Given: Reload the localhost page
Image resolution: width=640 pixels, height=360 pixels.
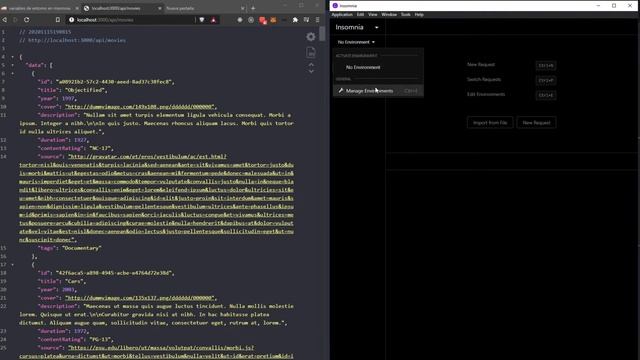Looking at the screenshot, I should (x=27, y=20).
